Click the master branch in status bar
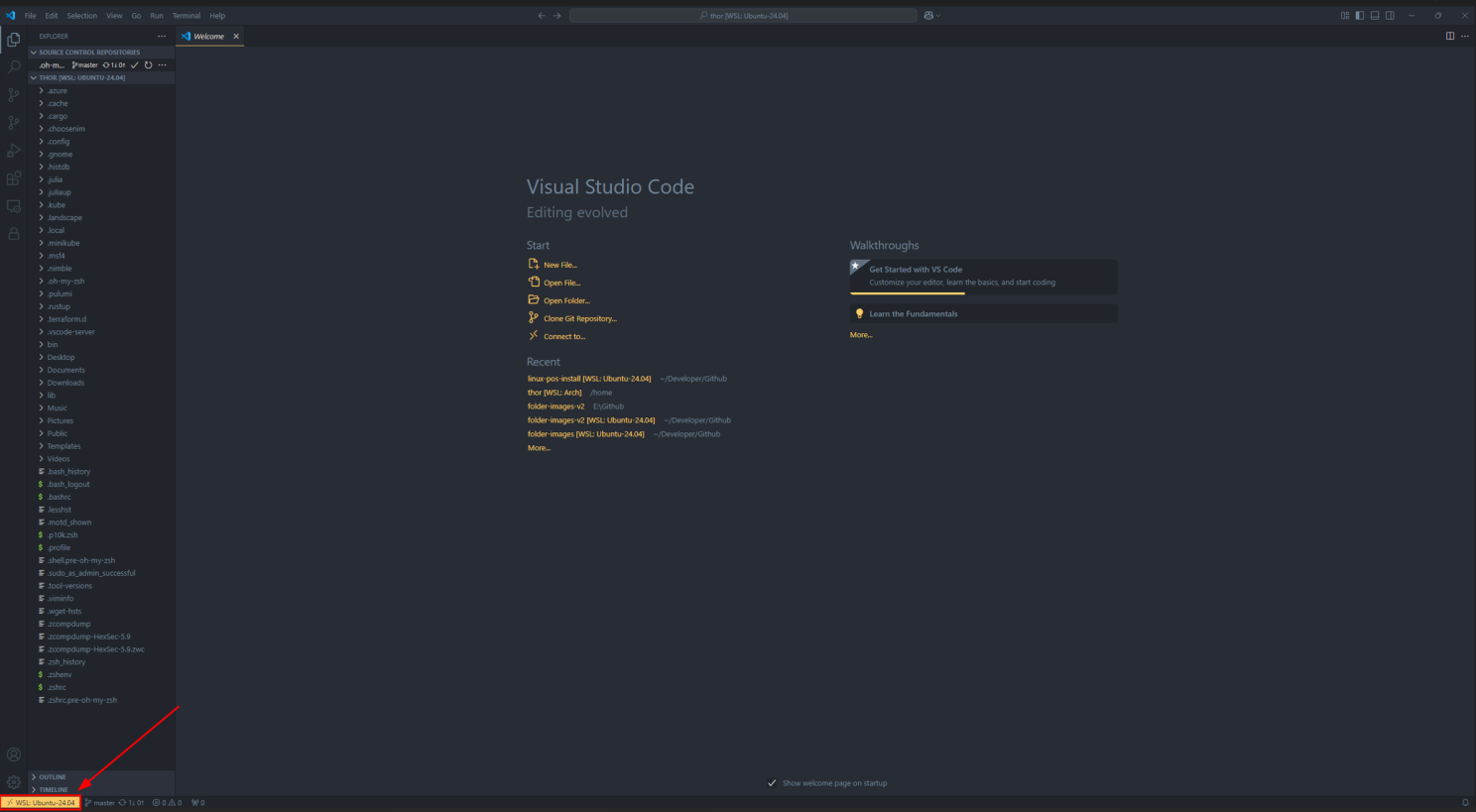This screenshot has width=1476, height=812. [100, 803]
